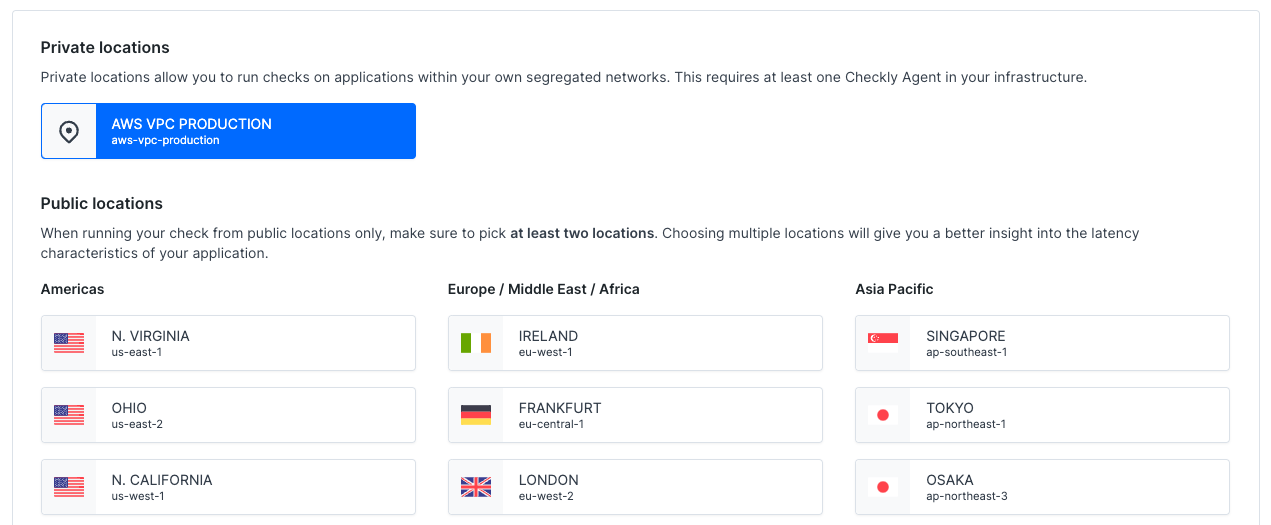Select the N. Virginia us-east-1 location
Screen dimensions: 1271x525
(255, 343)
